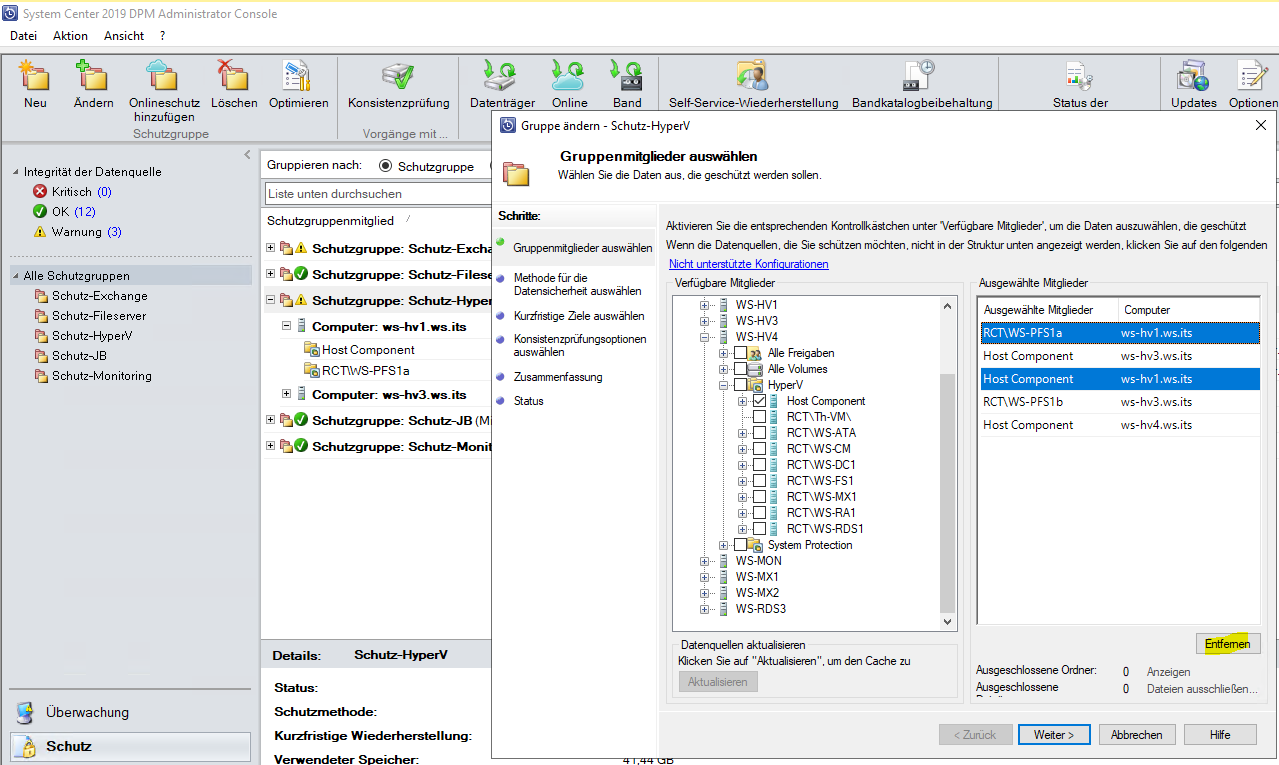Click the Entfernen button
The height and width of the screenshot is (765, 1279).
click(x=1228, y=644)
